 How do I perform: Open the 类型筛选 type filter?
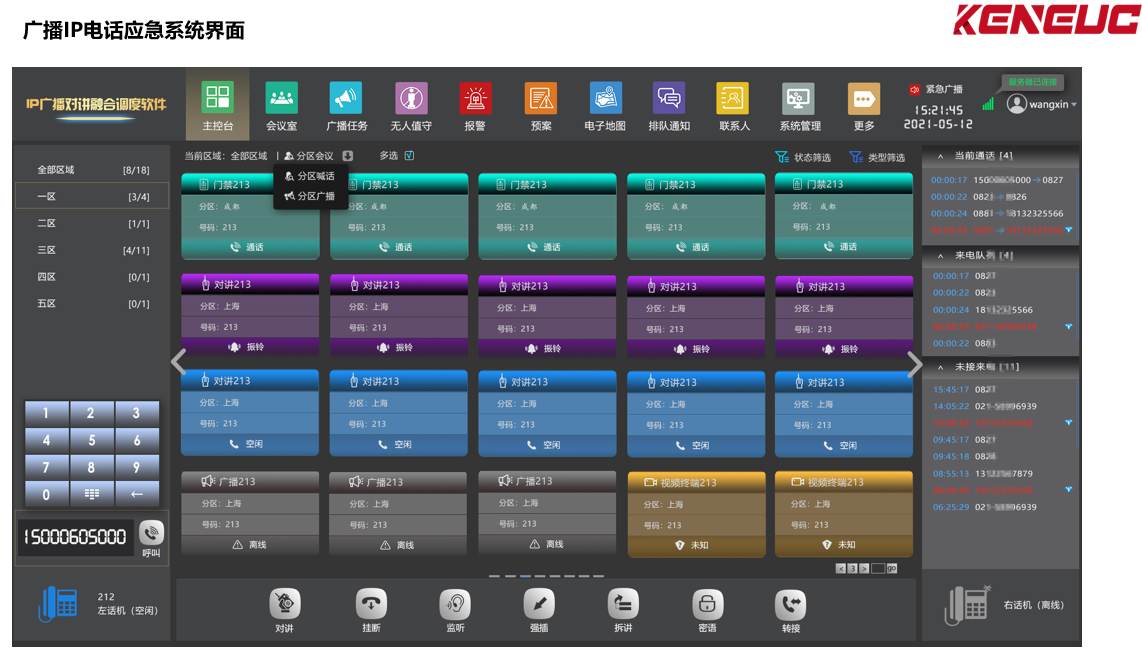point(878,157)
